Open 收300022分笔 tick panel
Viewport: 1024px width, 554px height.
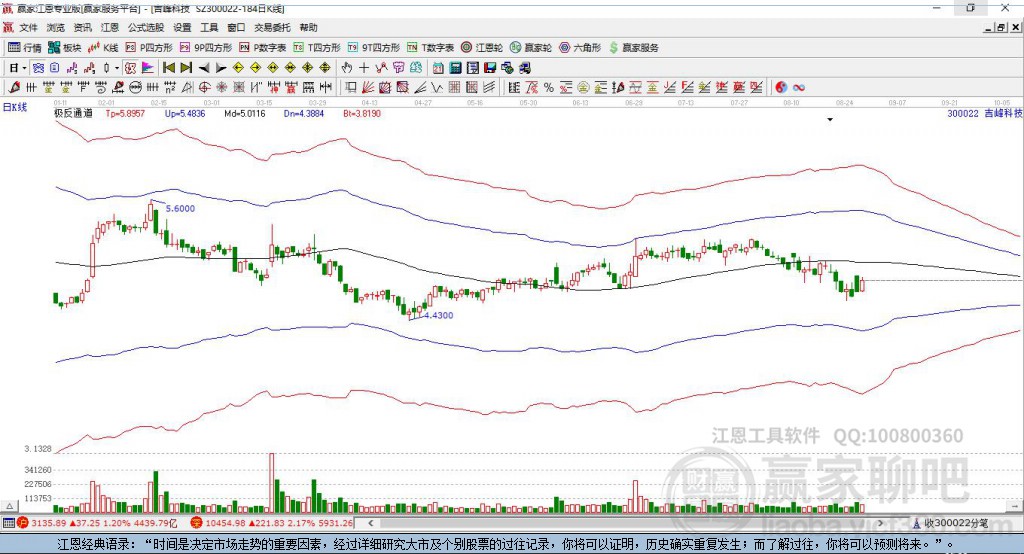click(x=951, y=523)
